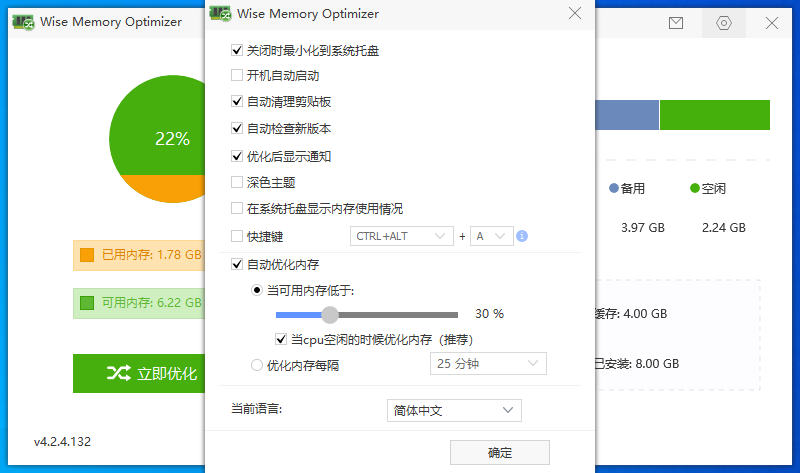Enable the 快捷键 hotkey checkbox
Image resolution: width=800 pixels, height=473 pixels.
237,236
